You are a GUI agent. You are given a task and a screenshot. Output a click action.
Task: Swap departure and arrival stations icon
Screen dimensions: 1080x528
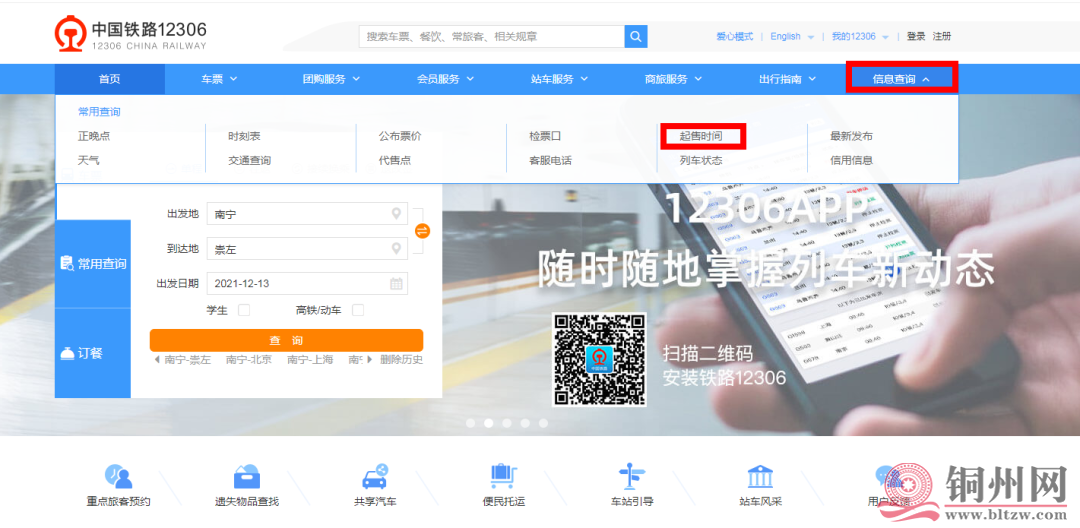coord(422,231)
